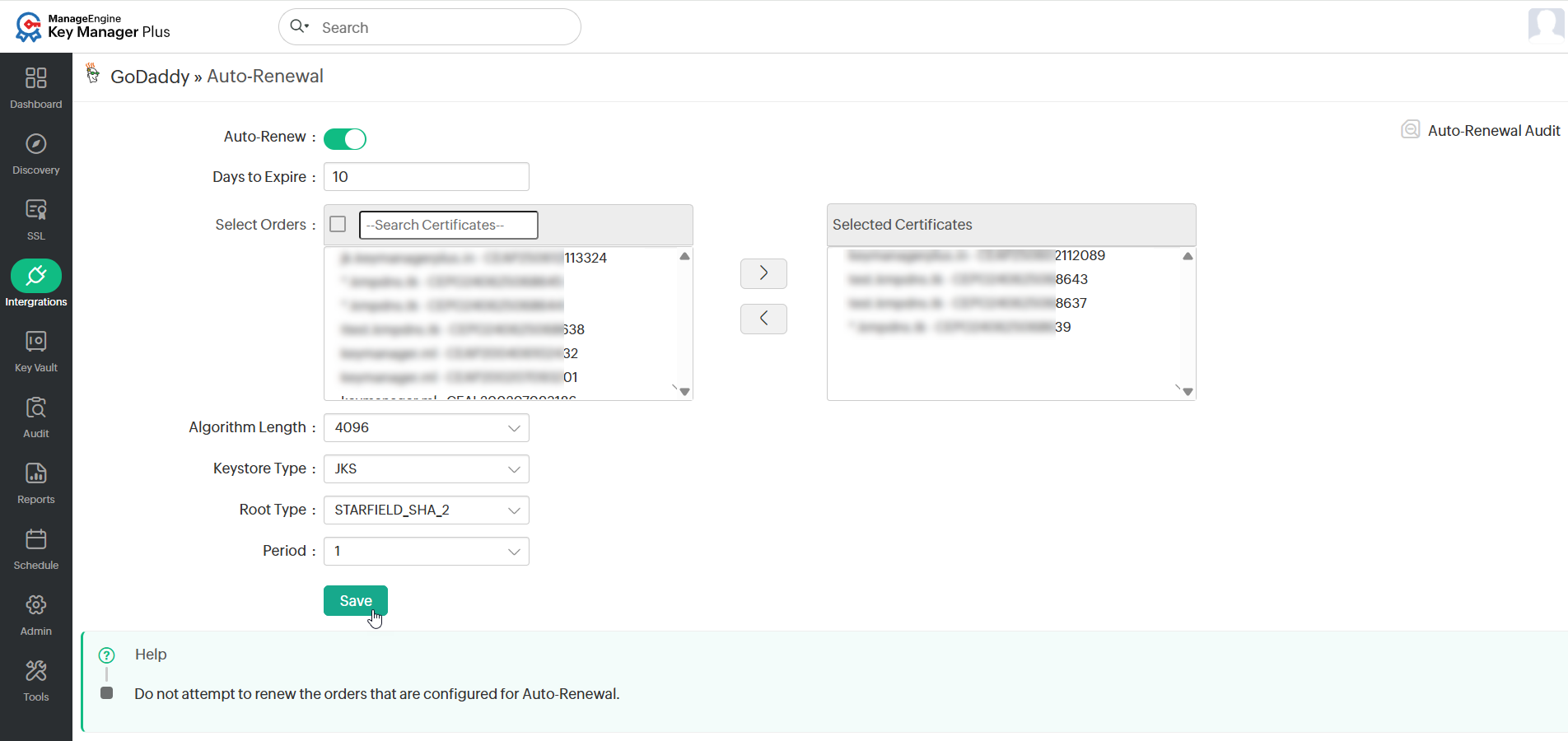Open the SSL certificate section
Viewport: 1568px width, 741px height.
point(36,220)
